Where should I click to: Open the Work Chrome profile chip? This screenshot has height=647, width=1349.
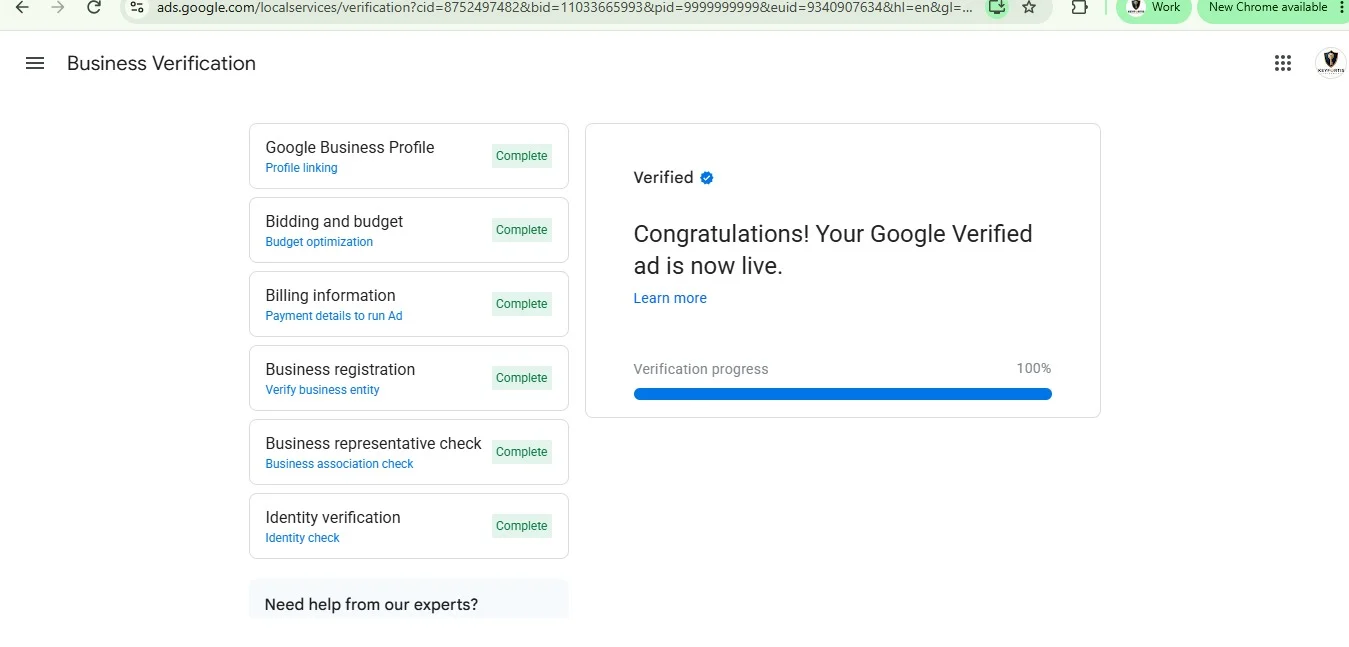1154,8
